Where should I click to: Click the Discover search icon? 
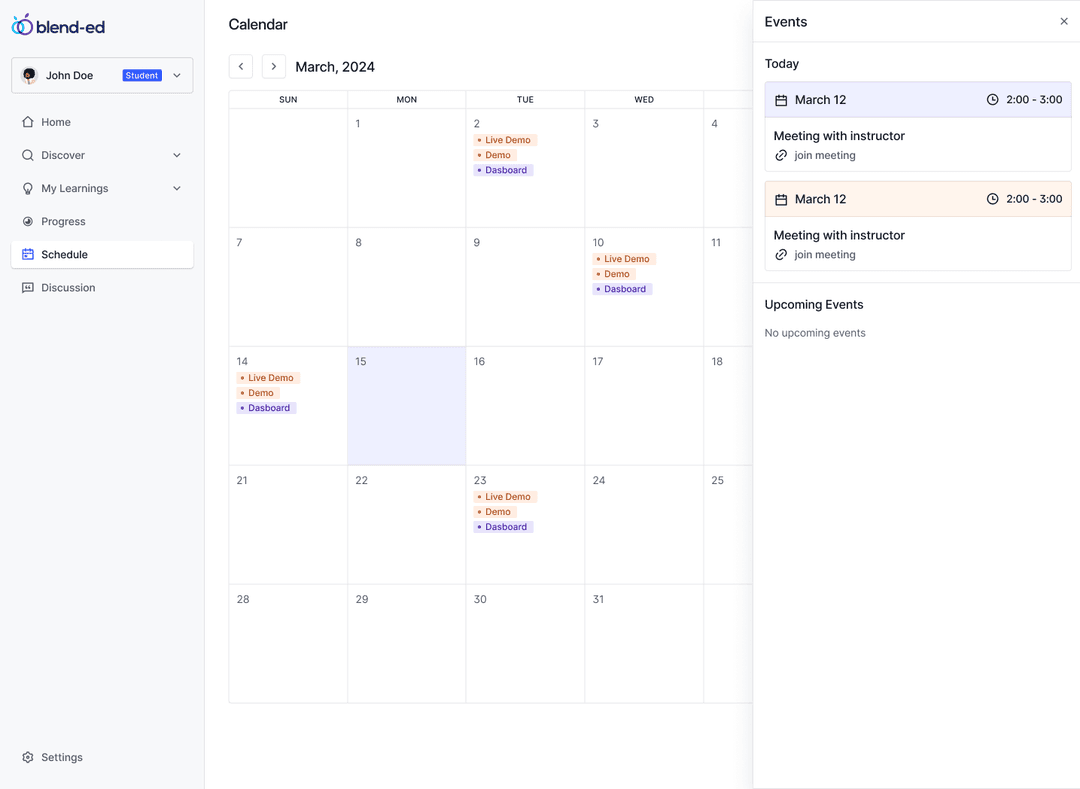click(x=28, y=155)
